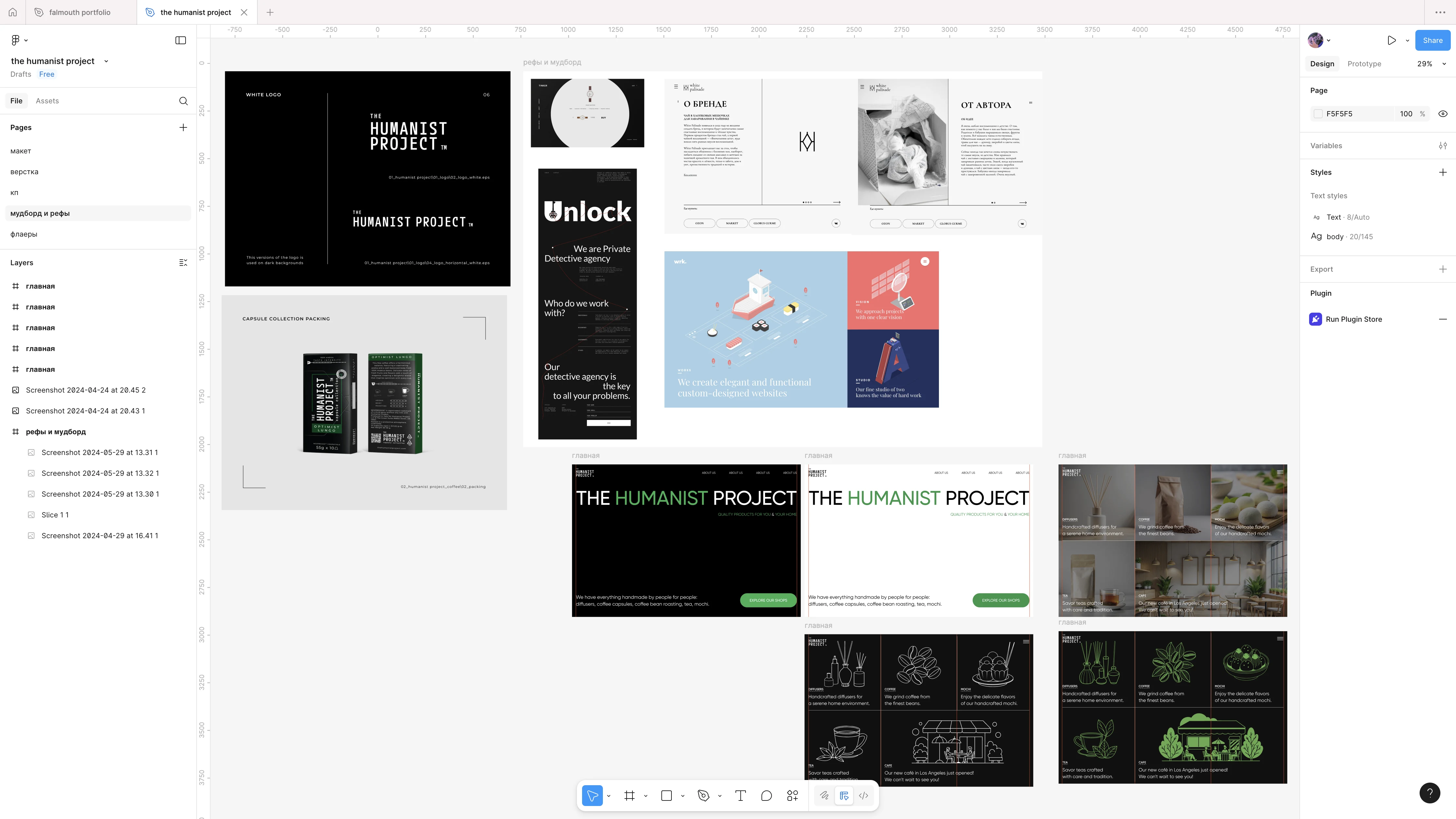Select the кп page

[98, 193]
